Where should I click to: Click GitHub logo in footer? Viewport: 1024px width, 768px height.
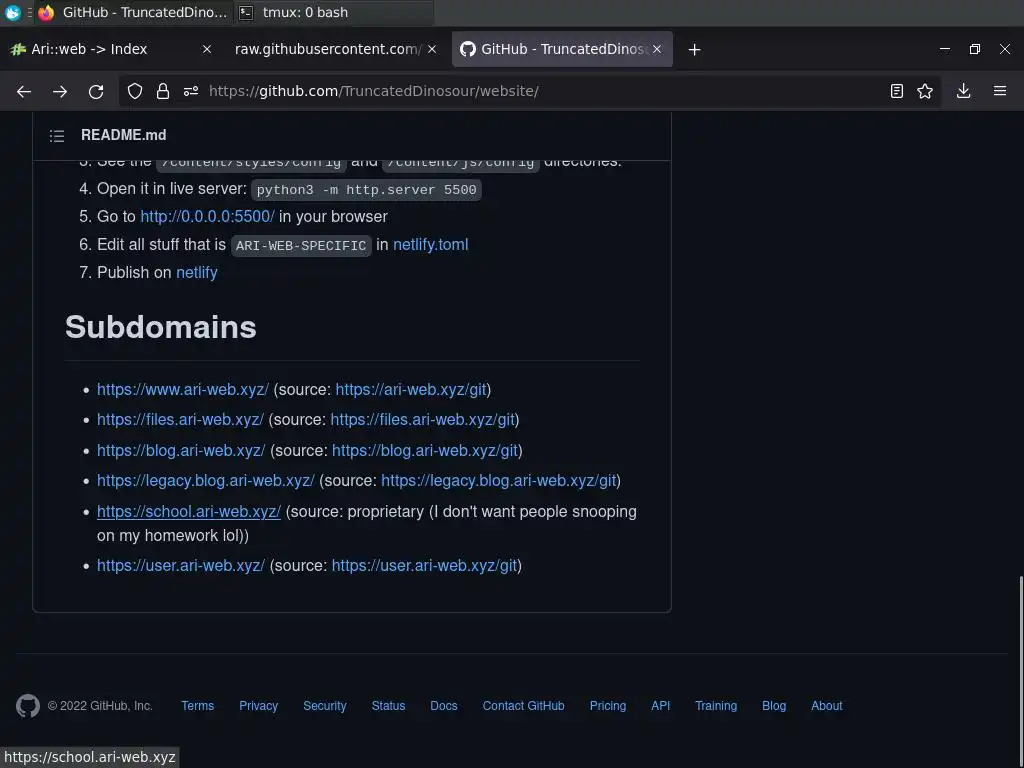tap(28, 706)
